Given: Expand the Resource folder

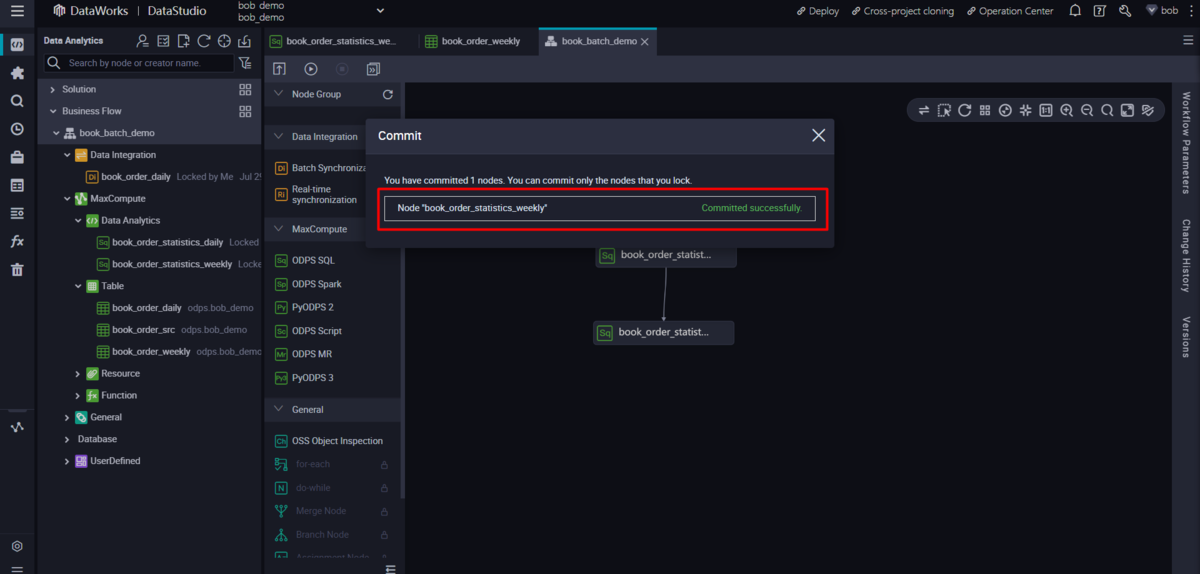Looking at the screenshot, I should tap(78, 374).
